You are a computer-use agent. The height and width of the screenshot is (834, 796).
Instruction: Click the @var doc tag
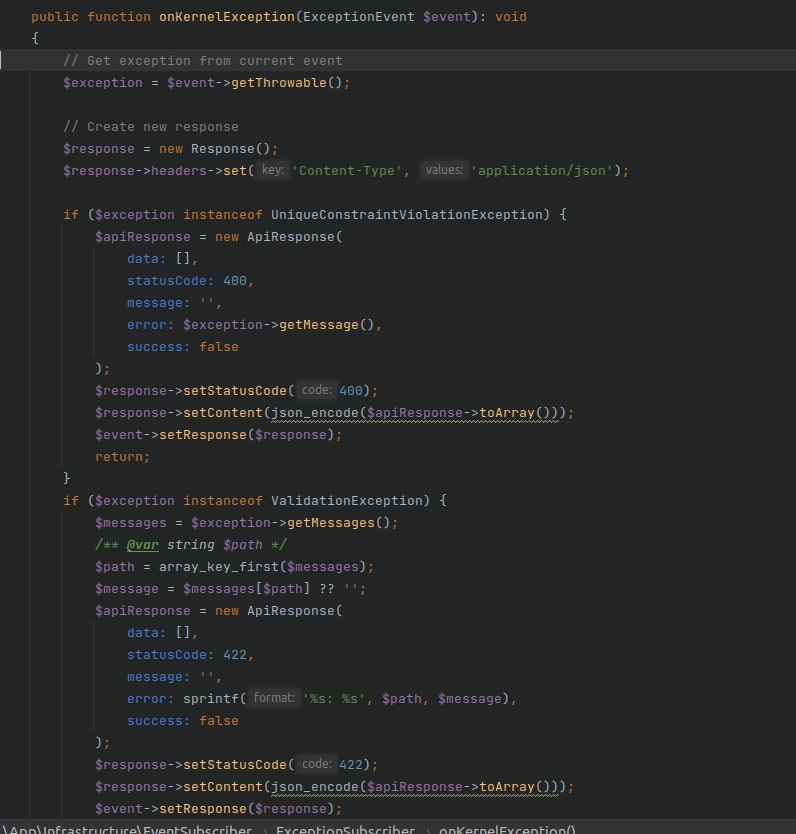[x=143, y=545]
